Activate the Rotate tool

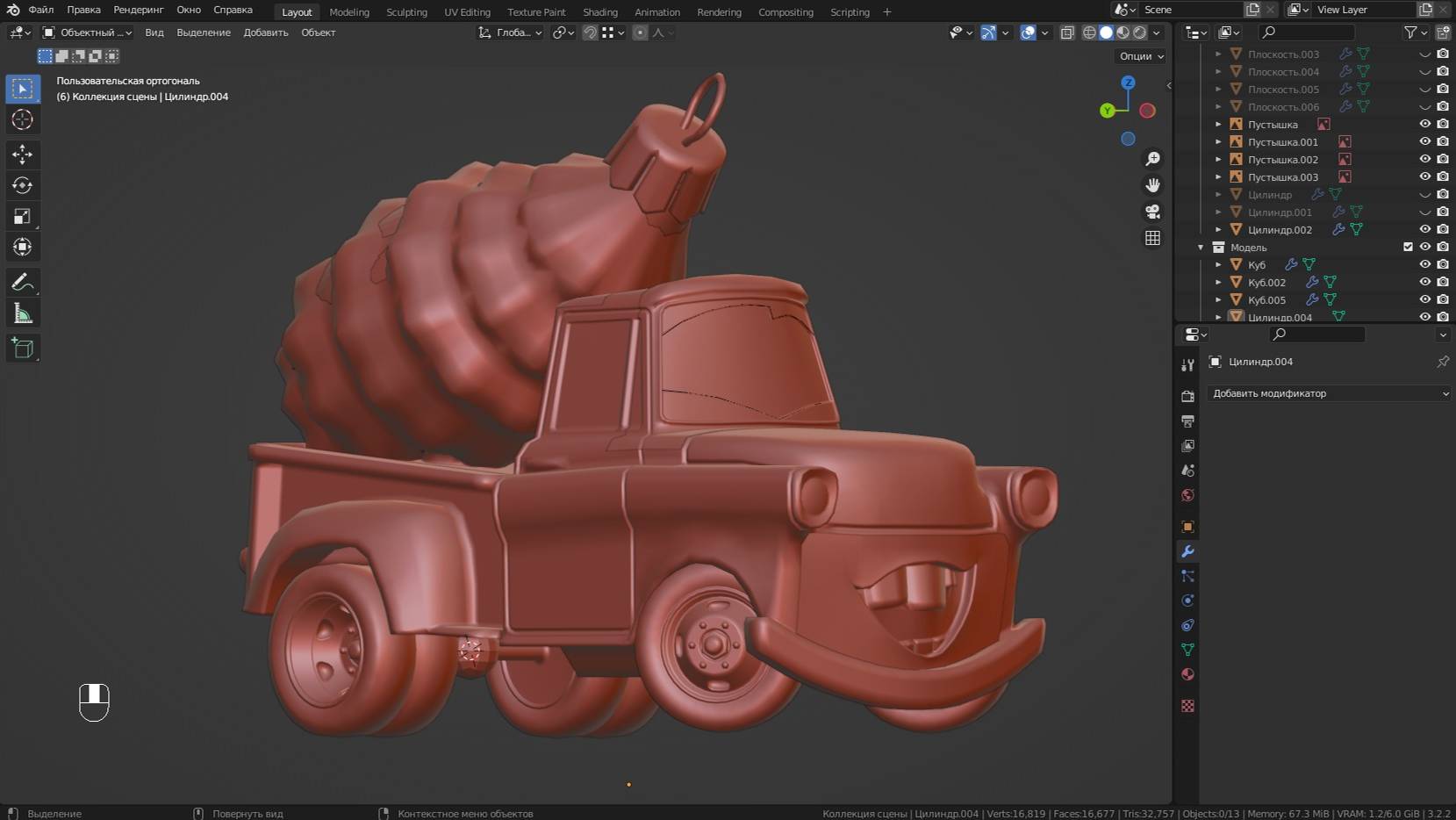point(23,185)
